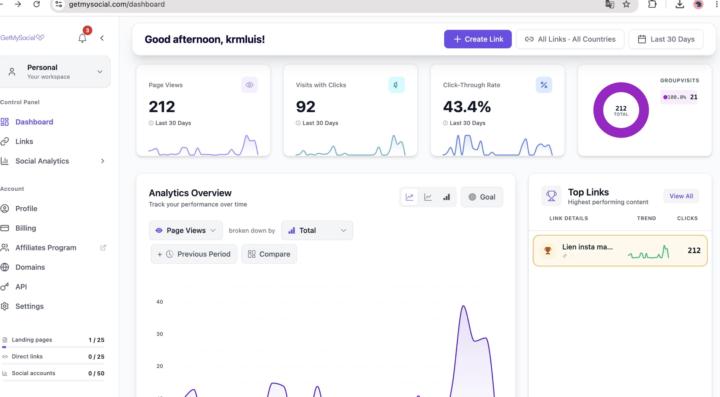
Task: Click the 100.0% group visits legend entry
Action: 680,97
